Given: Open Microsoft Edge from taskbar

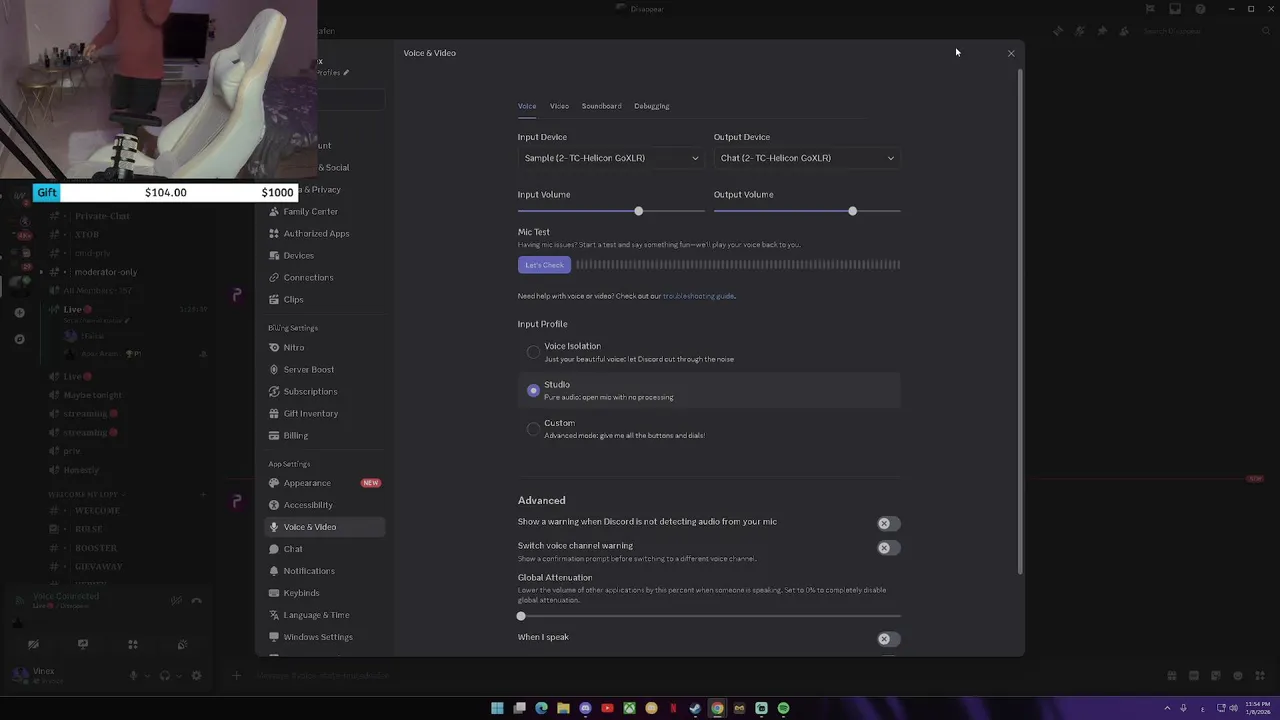Looking at the screenshot, I should 541,708.
